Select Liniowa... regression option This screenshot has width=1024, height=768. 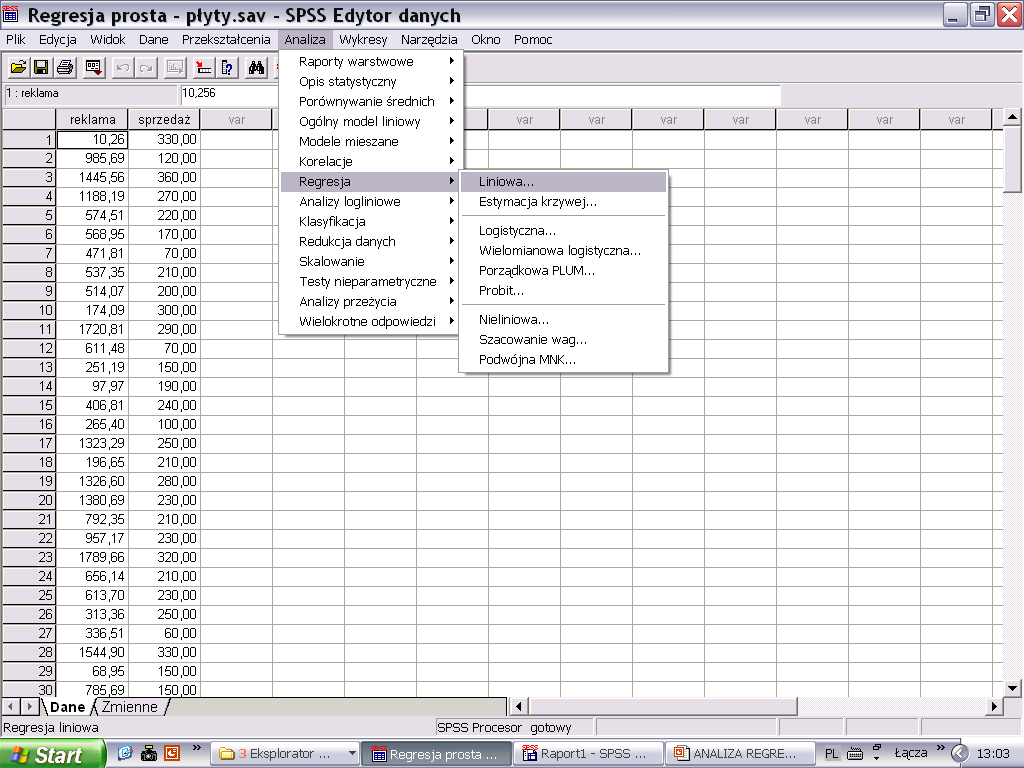tap(506, 182)
